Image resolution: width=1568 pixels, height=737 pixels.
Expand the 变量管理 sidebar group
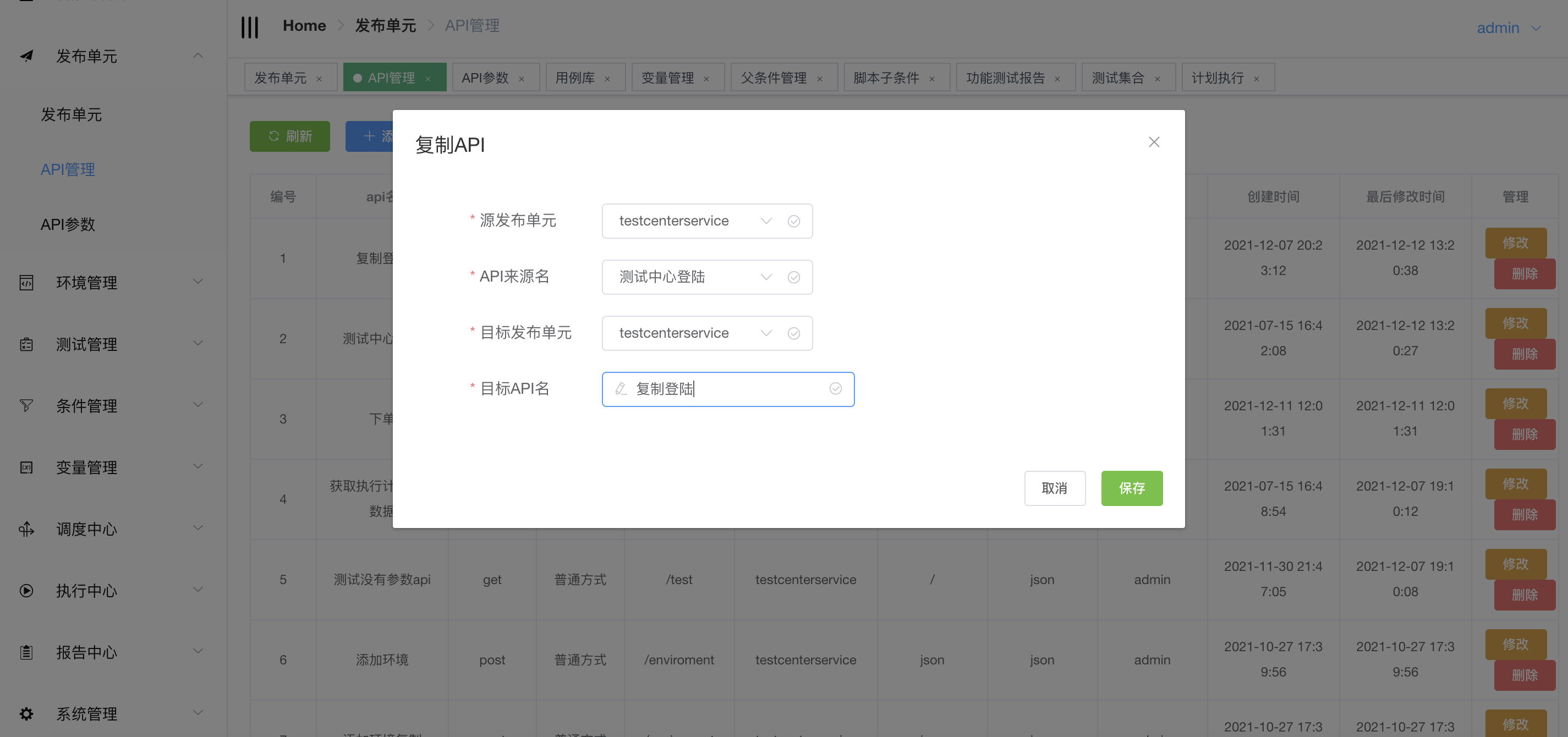pyautogui.click(x=198, y=466)
